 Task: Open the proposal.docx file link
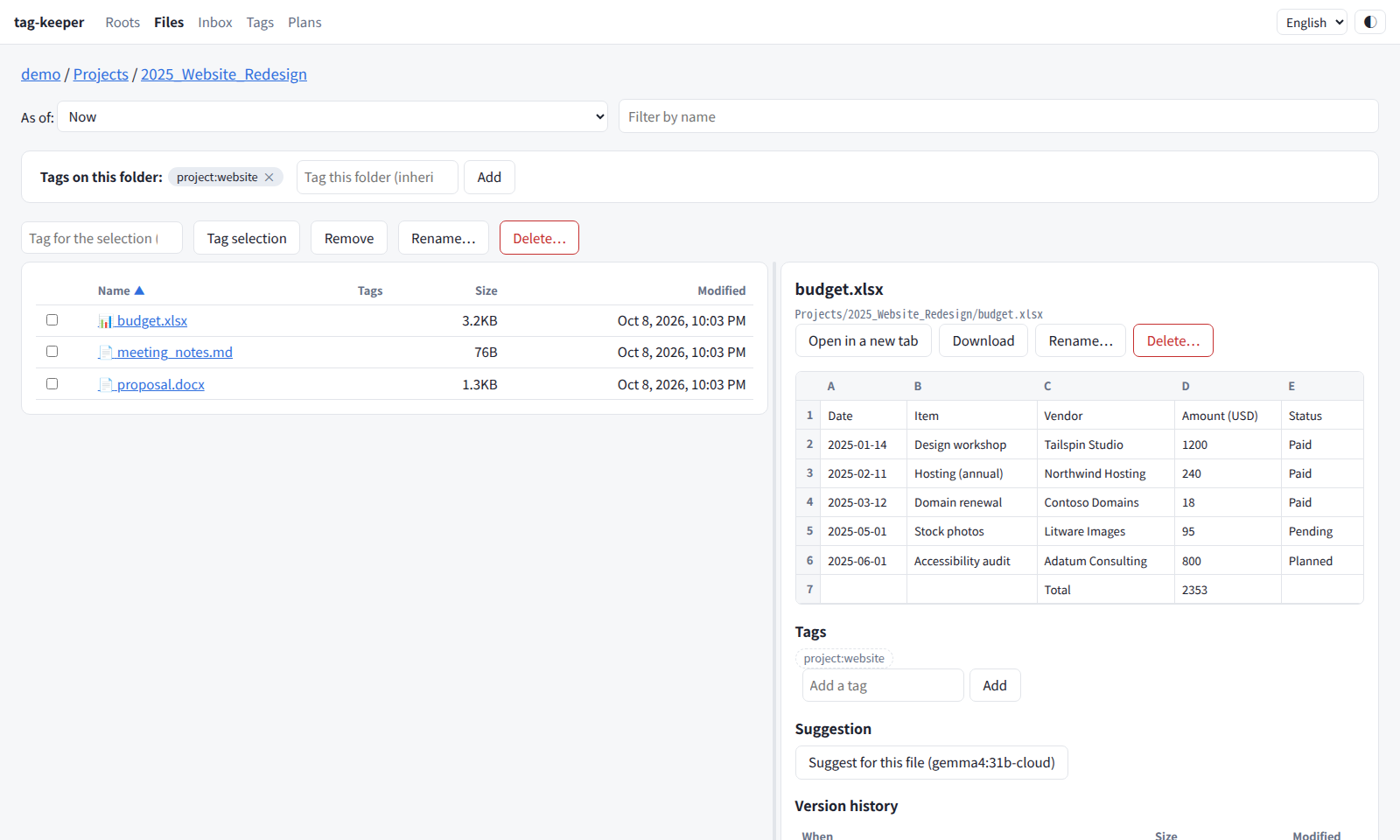click(161, 385)
